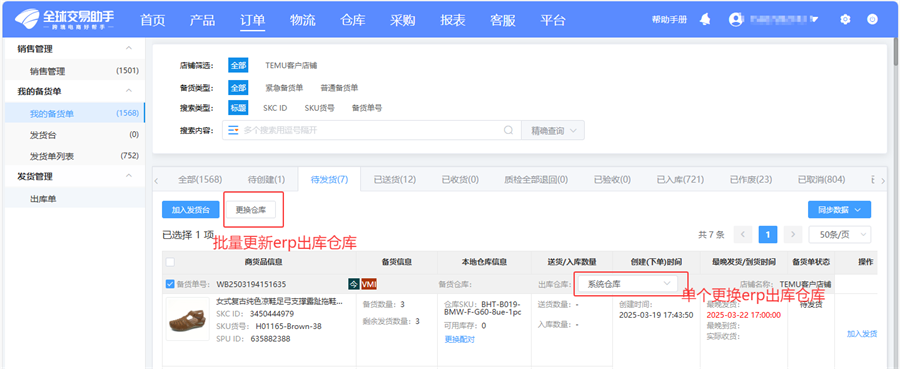
Task: Open 采购 in top navigation
Action: coord(402,20)
